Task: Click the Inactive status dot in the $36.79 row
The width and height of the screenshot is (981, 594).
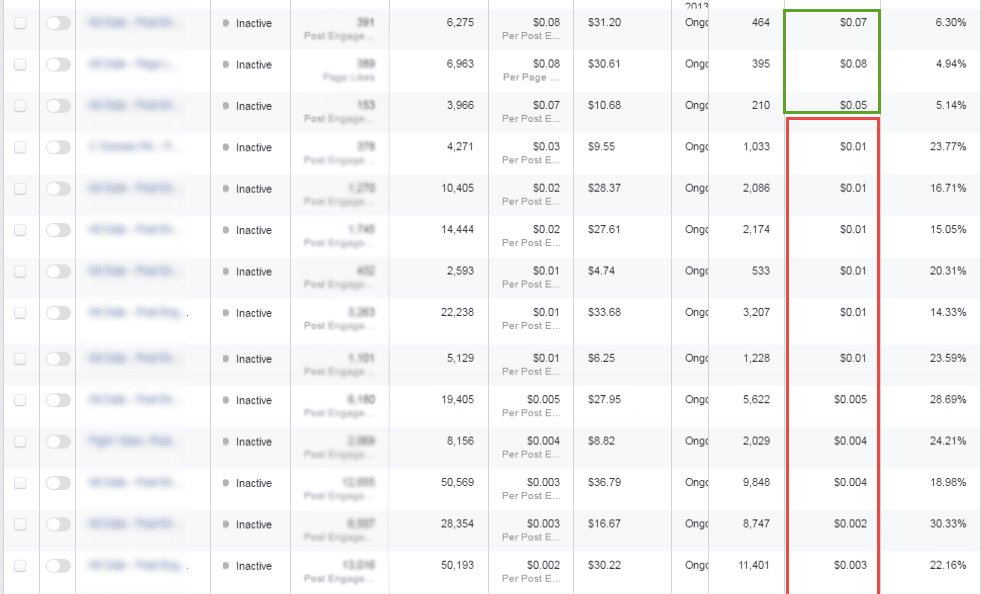Action: click(x=226, y=484)
